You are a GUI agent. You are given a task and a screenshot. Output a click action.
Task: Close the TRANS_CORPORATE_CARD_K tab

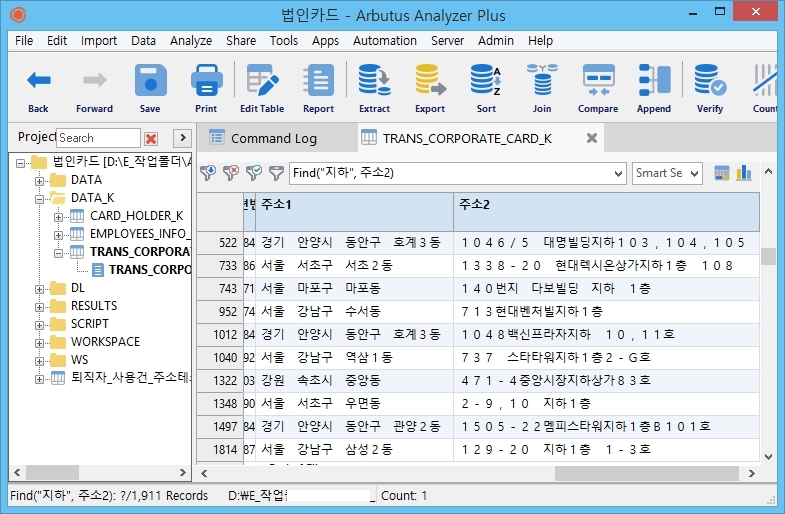coord(592,138)
